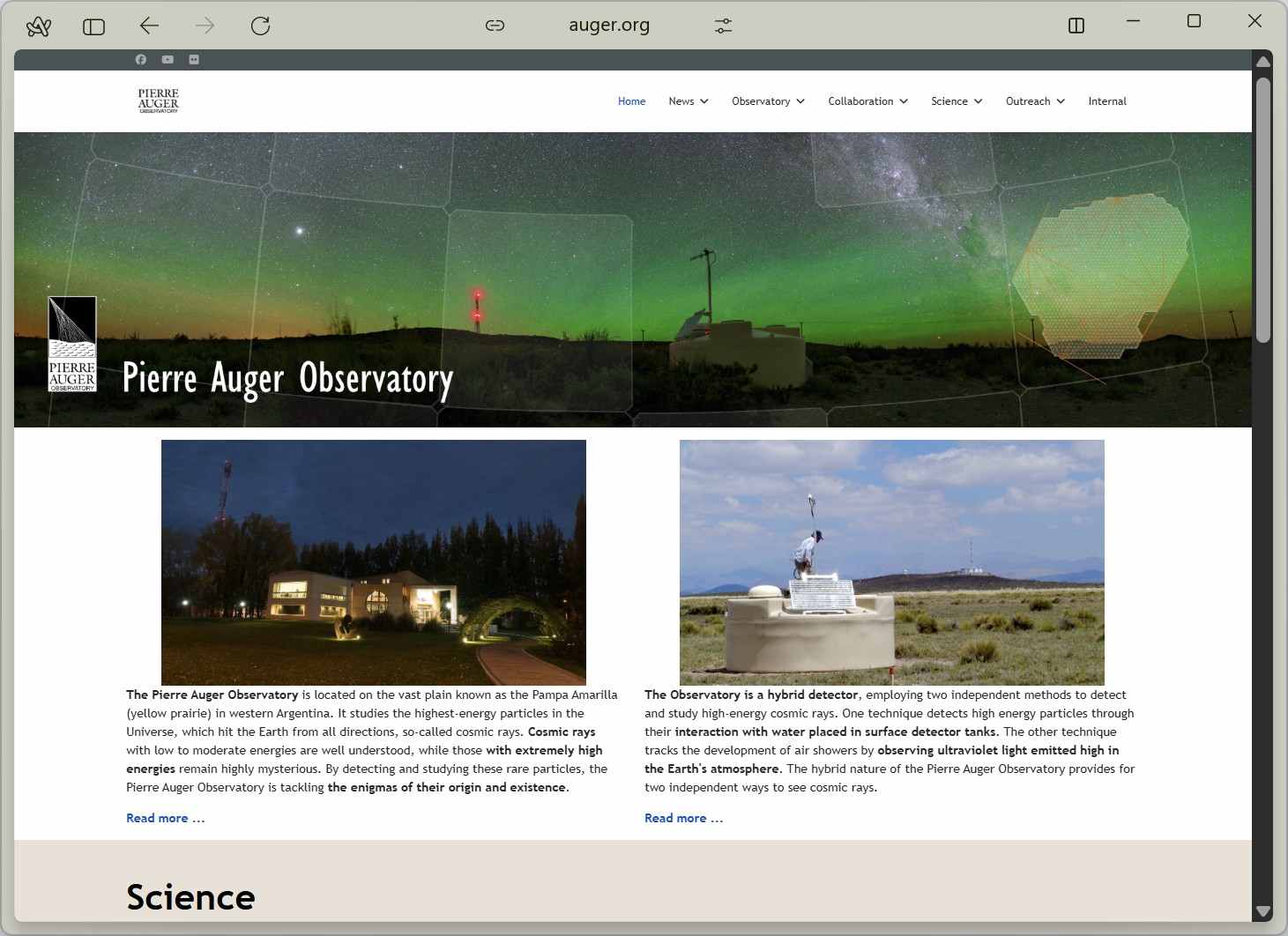The image size is (1288, 936).
Task: Click Read more under Pierre Auger Observatory text
Action: coord(165,818)
